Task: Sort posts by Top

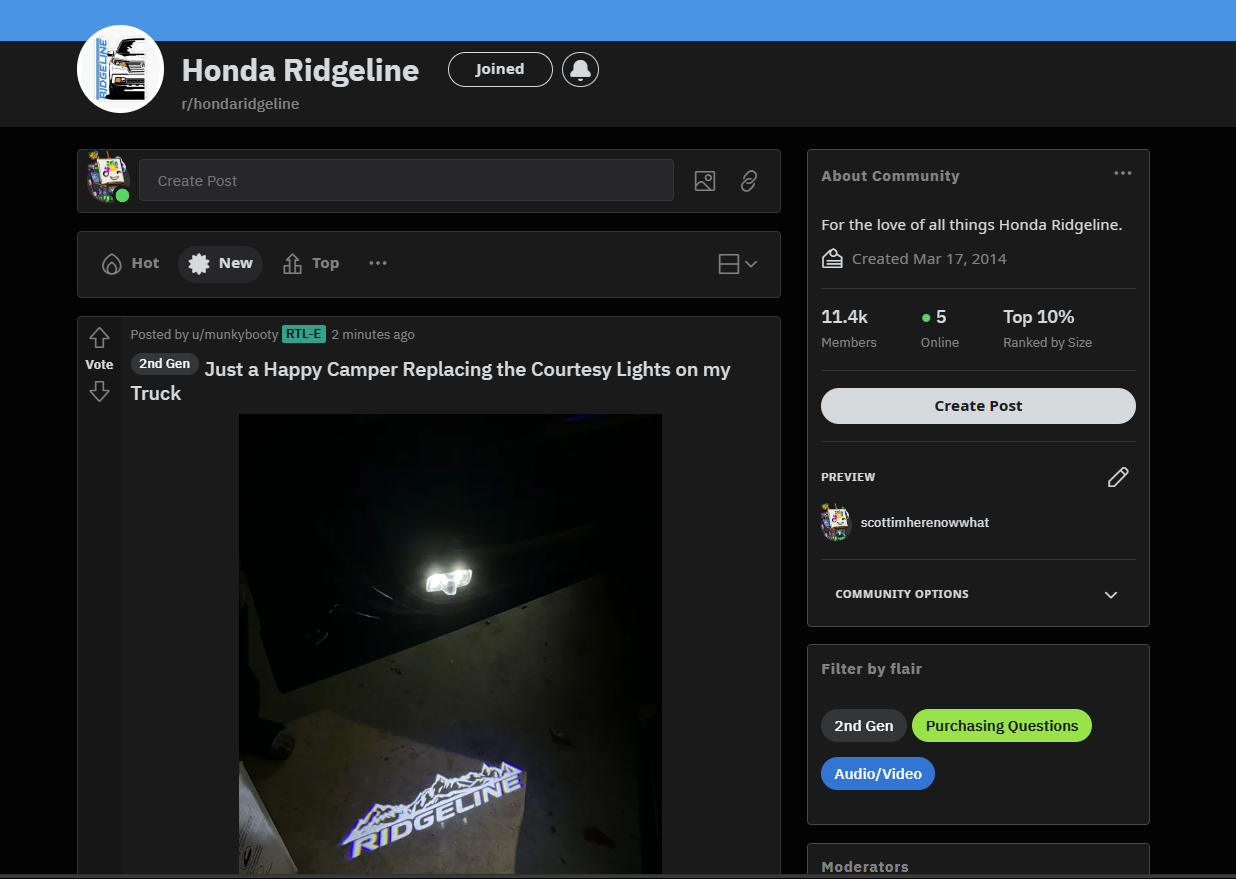Action: (311, 263)
